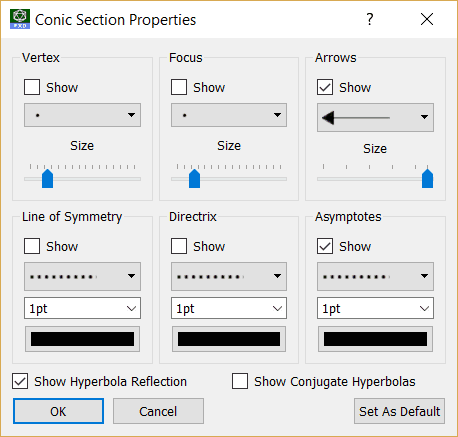Image resolution: width=458 pixels, height=437 pixels.
Task: Toggle Show Hyperbola Reflection checkbox
Action: 20,381
